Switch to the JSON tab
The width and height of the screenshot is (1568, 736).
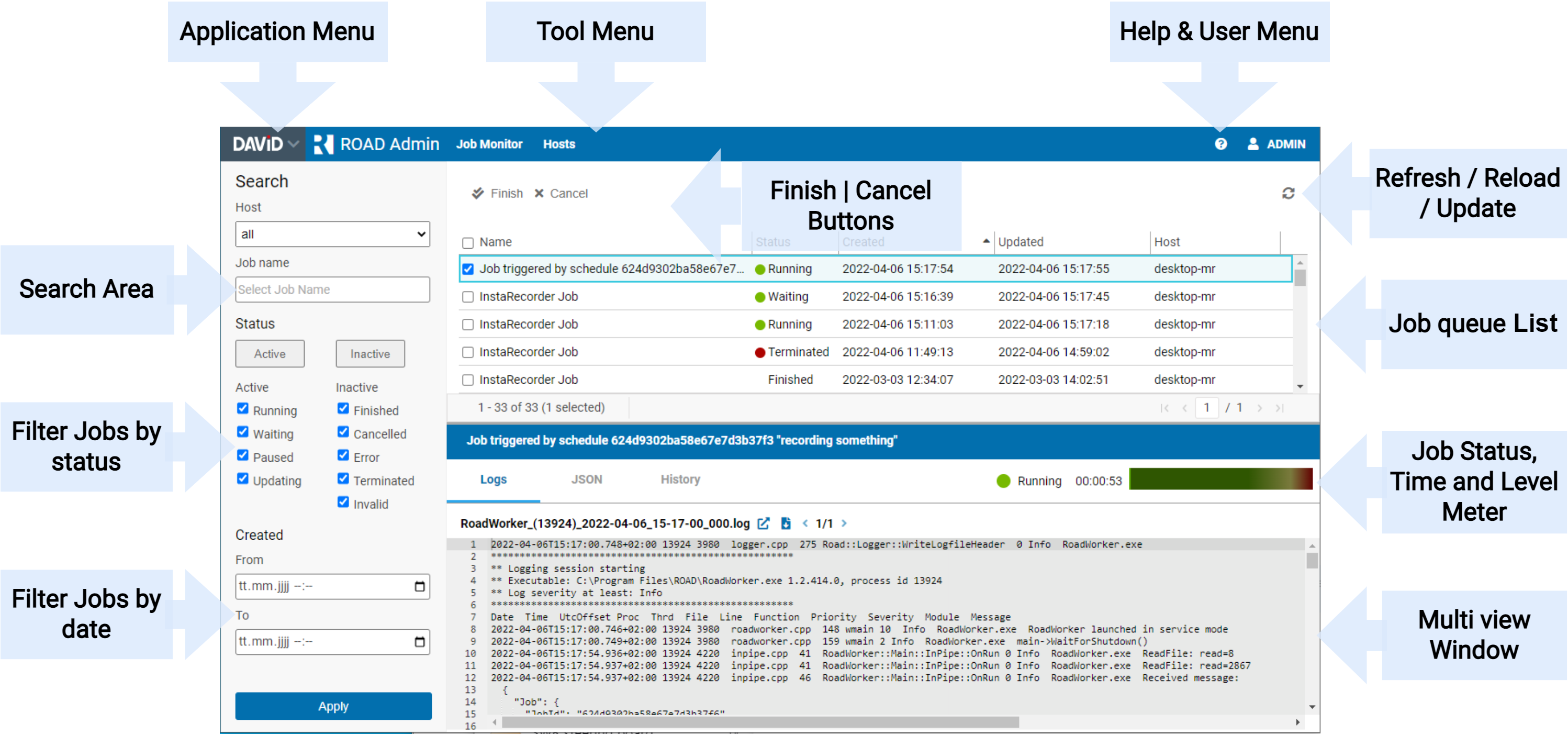tap(586, 479)
